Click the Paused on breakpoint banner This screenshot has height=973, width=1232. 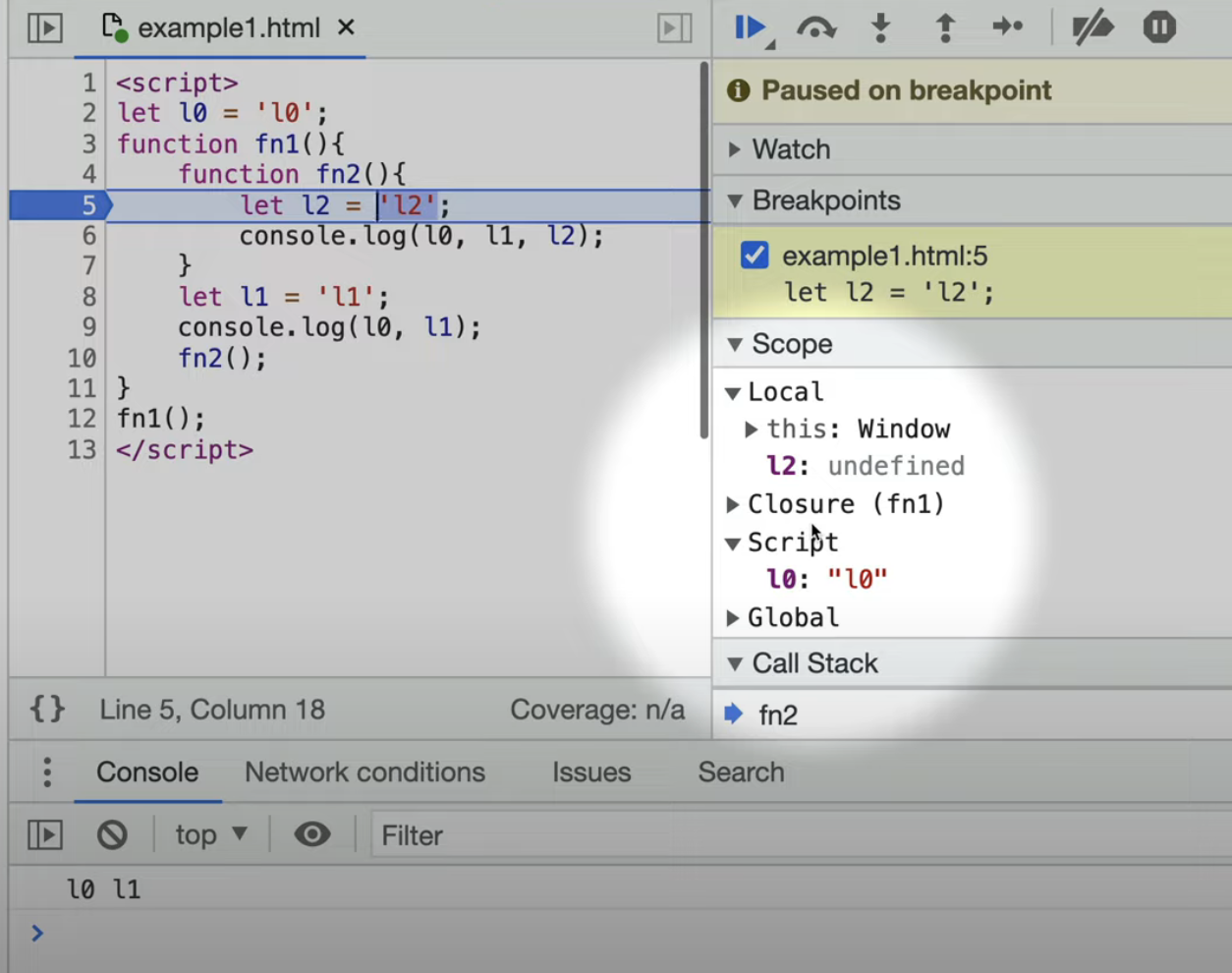tap(973, 90)
